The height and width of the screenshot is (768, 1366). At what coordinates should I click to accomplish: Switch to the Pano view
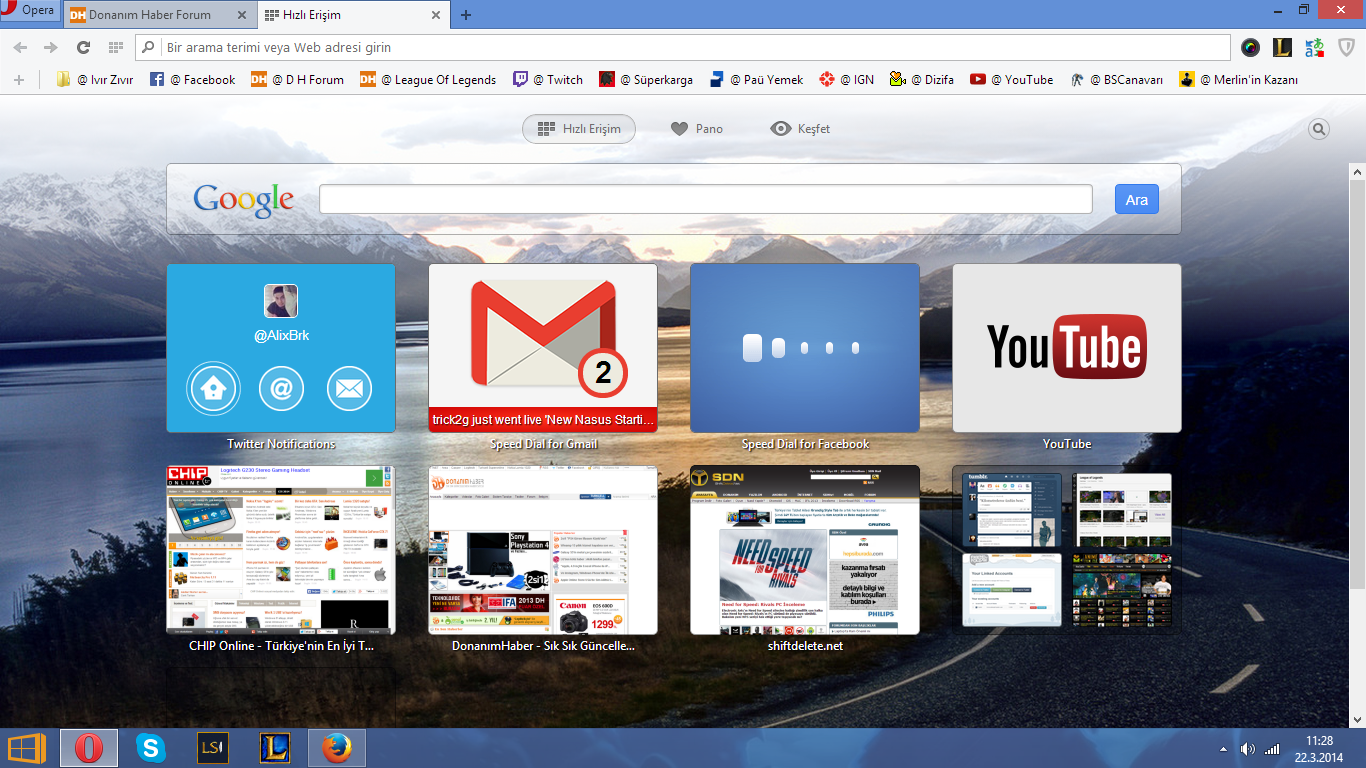tap(697, 129)
